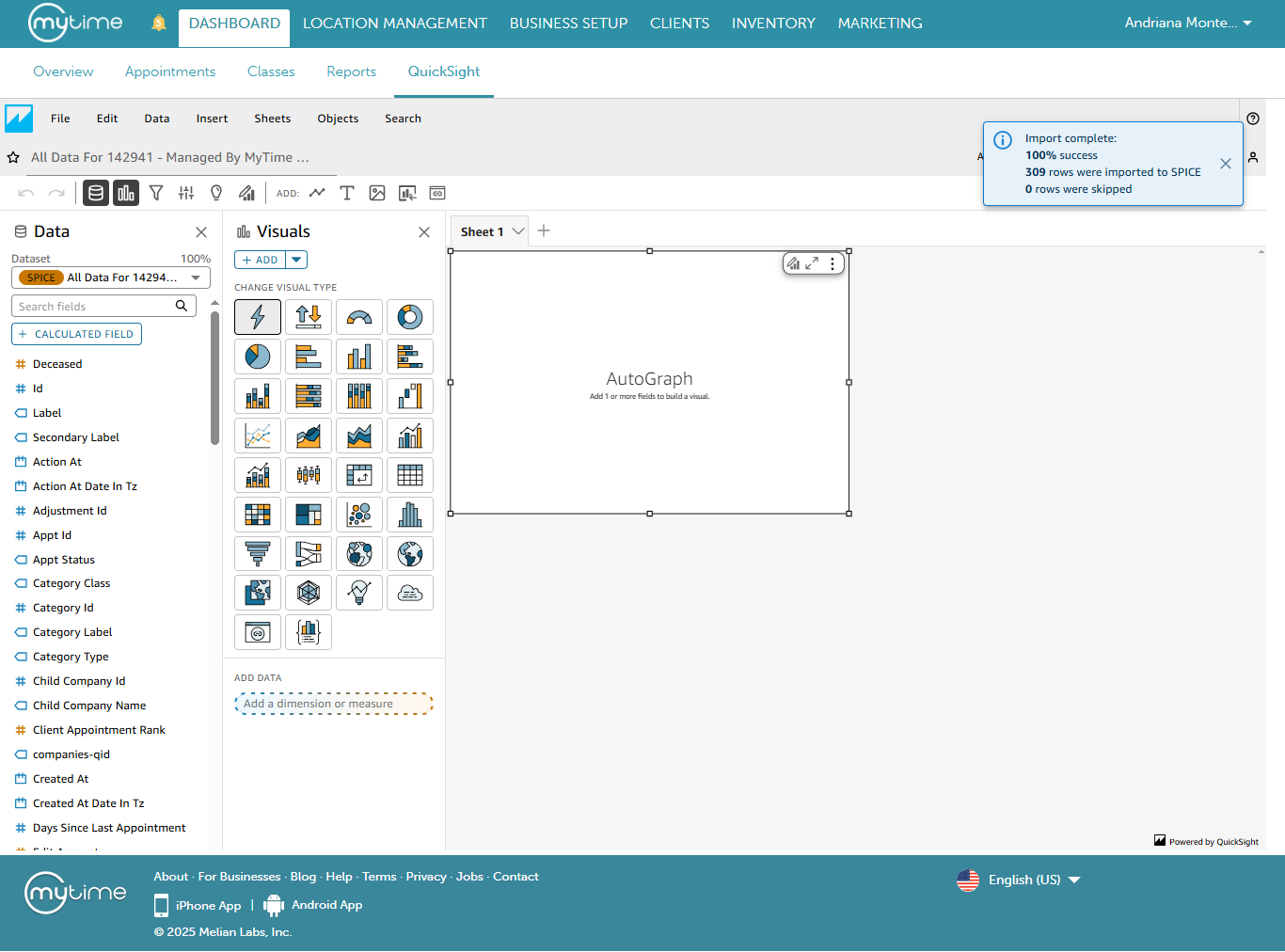
Task: Select the Appt Status field
Action: tap(64, 560)
